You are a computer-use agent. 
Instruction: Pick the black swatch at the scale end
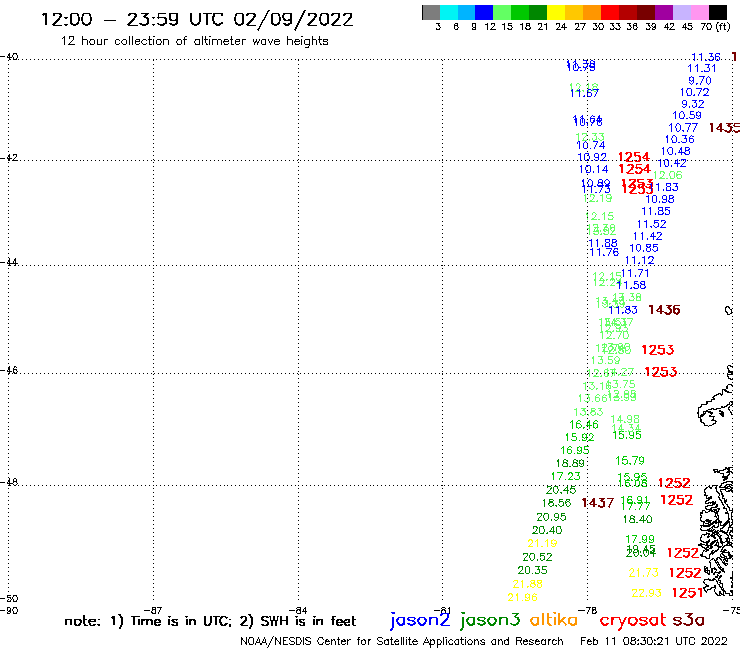(x=718, y=12)
